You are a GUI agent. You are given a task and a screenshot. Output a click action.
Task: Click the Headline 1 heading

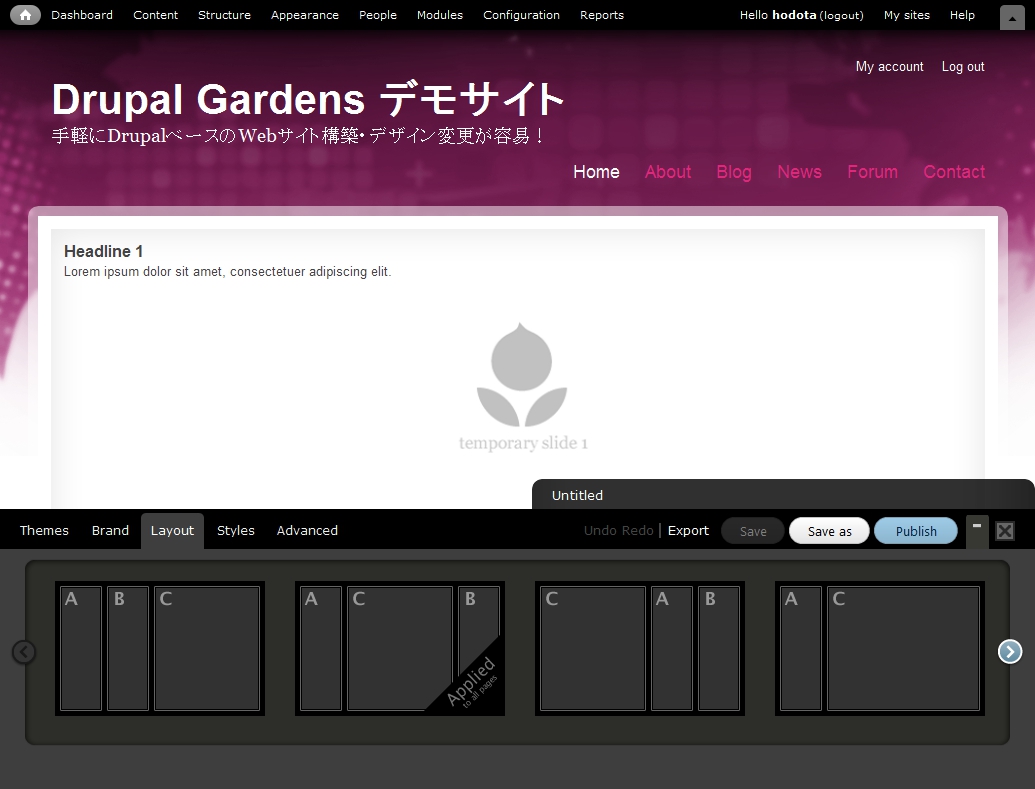click(104, 252)
